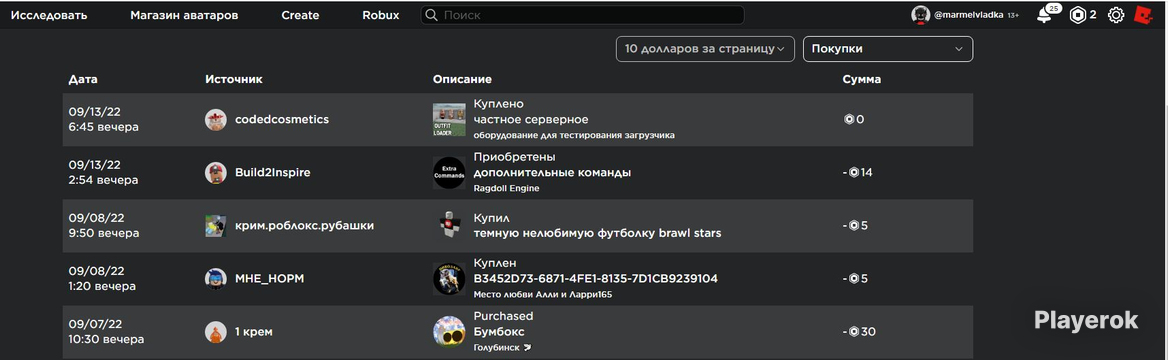The image size is (1168, 360).
Task: Open codedcosmetics seller avatar
Action: pyautogui.click(x=215, y=119)
